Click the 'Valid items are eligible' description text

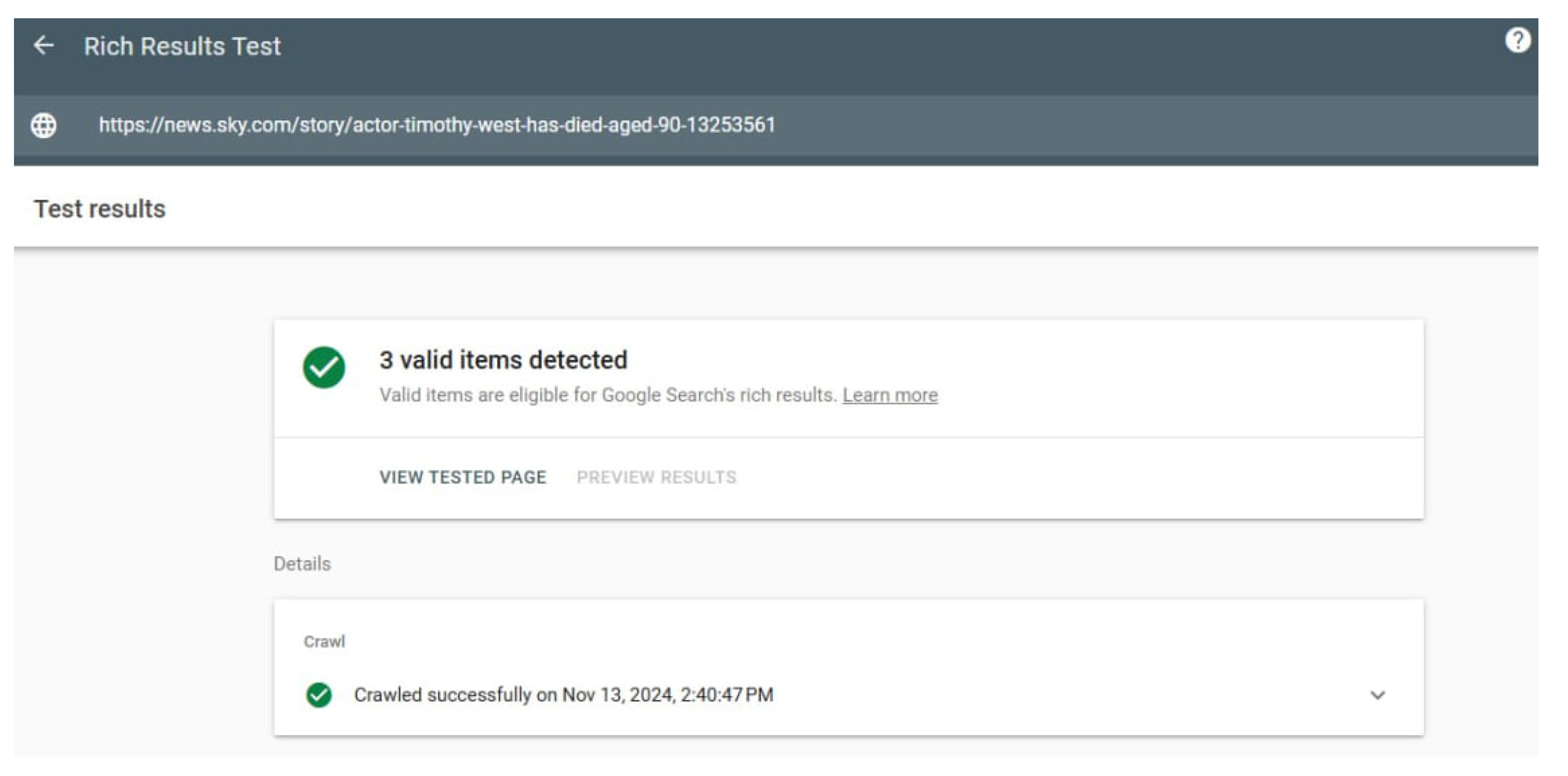(607, 395)
